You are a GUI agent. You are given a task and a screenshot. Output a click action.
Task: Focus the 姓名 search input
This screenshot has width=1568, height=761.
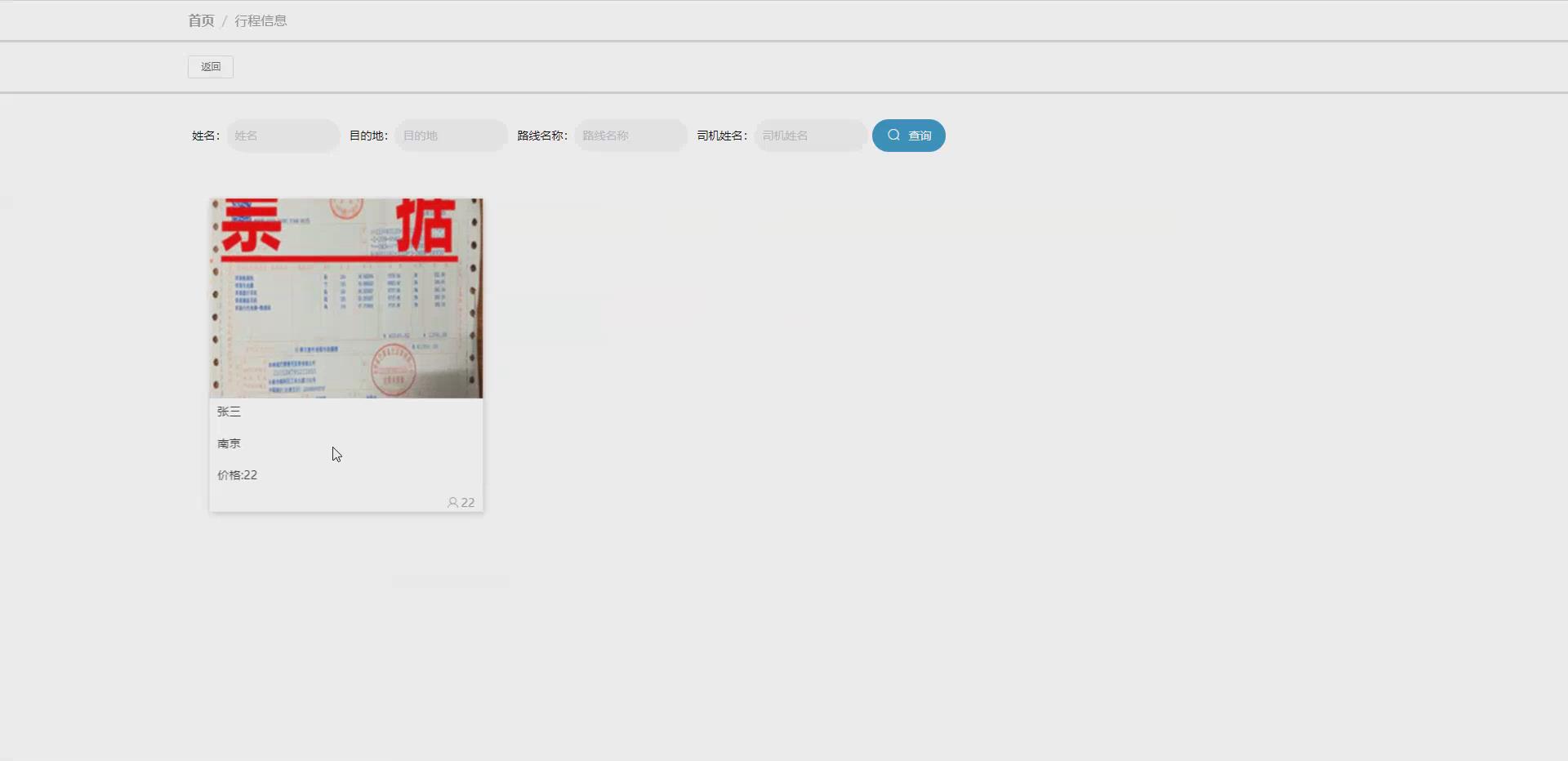[283, 136]
